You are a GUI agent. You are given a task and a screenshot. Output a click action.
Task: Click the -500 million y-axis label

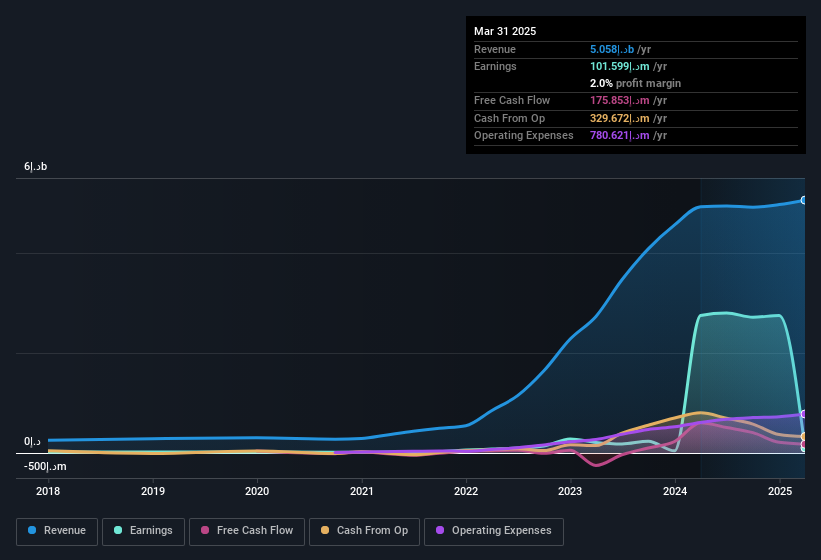tap(45, 466)
